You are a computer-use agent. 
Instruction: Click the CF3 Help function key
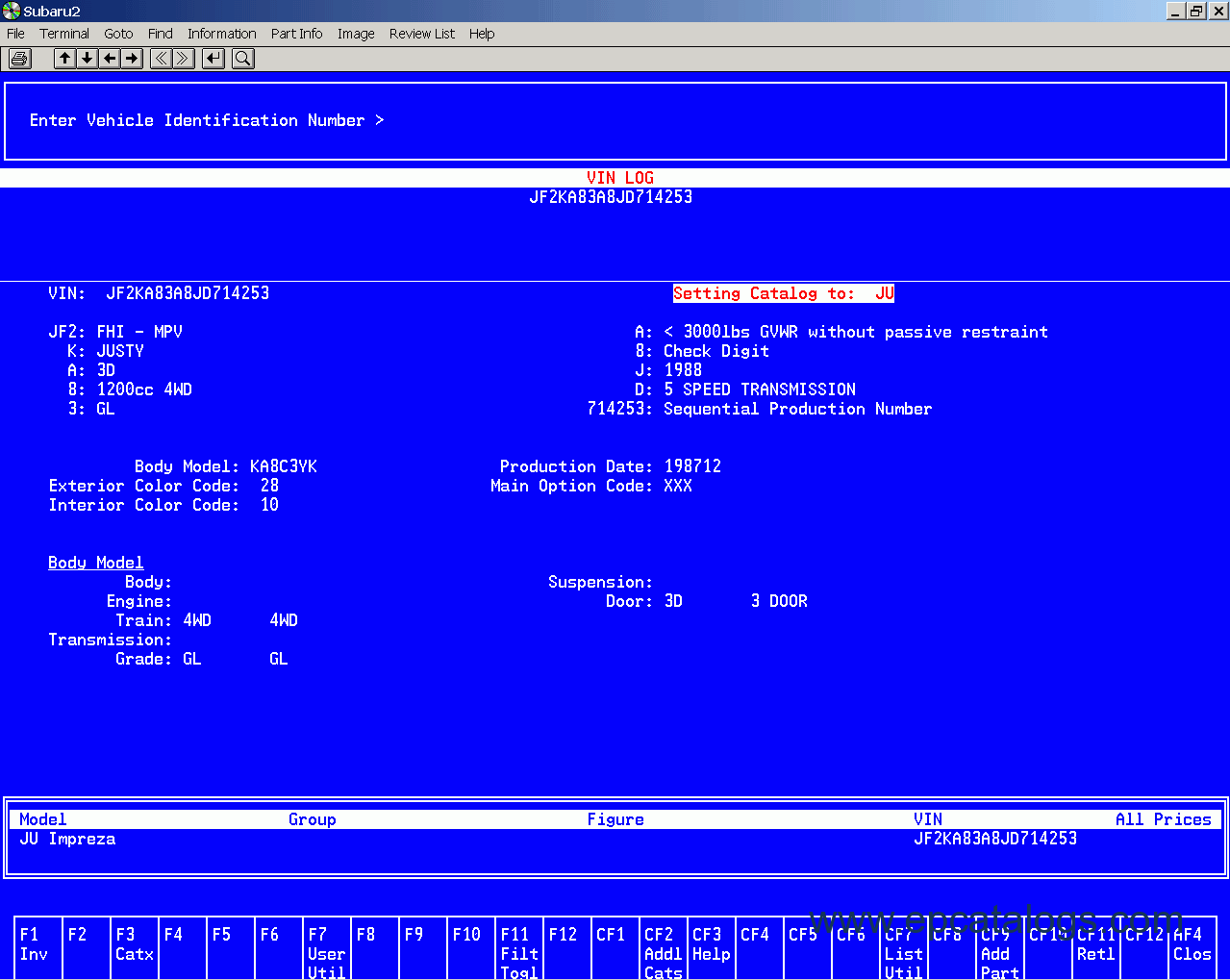tap(712, 948)
